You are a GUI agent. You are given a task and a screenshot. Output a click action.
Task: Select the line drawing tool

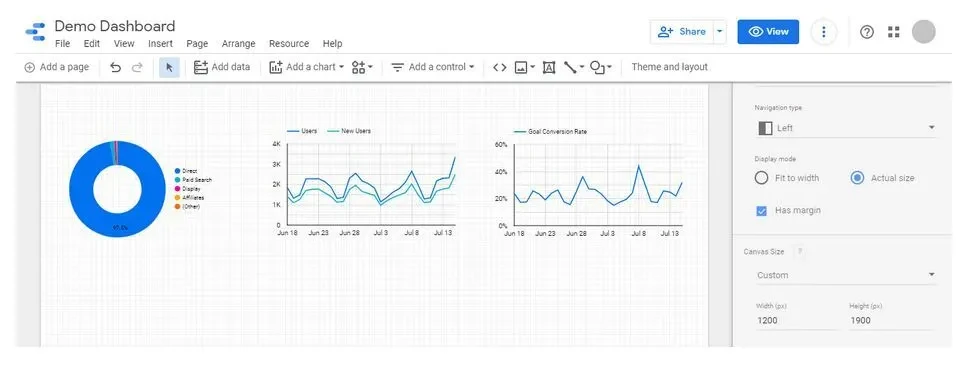pyautogui.click(x=573, y=67)
